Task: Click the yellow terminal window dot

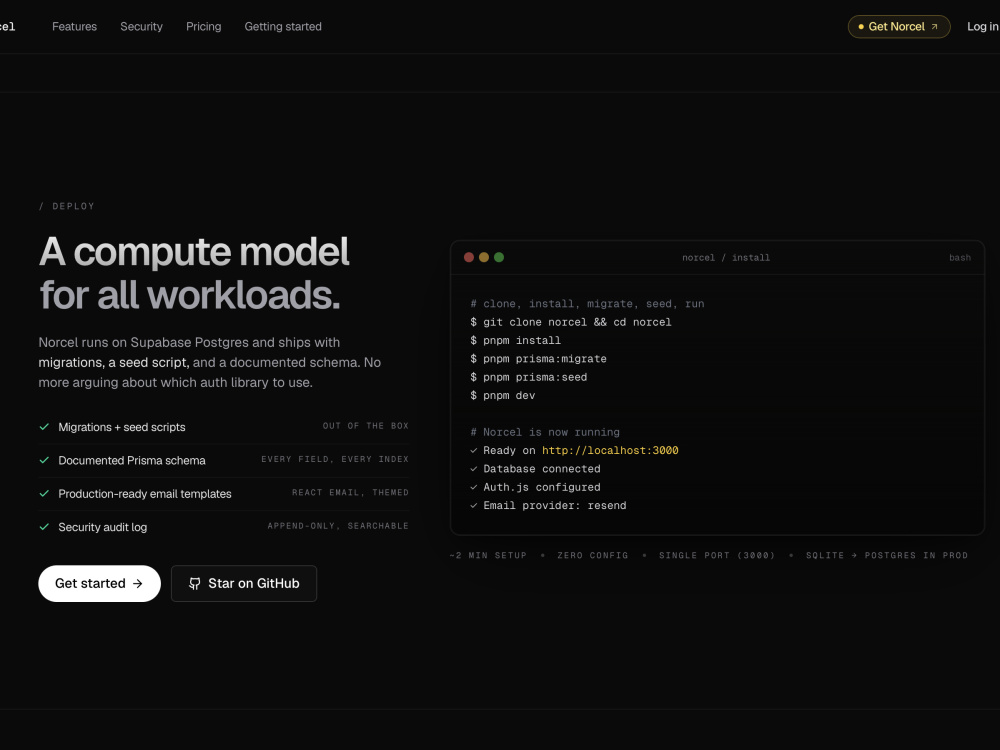Action: point(484,257)
